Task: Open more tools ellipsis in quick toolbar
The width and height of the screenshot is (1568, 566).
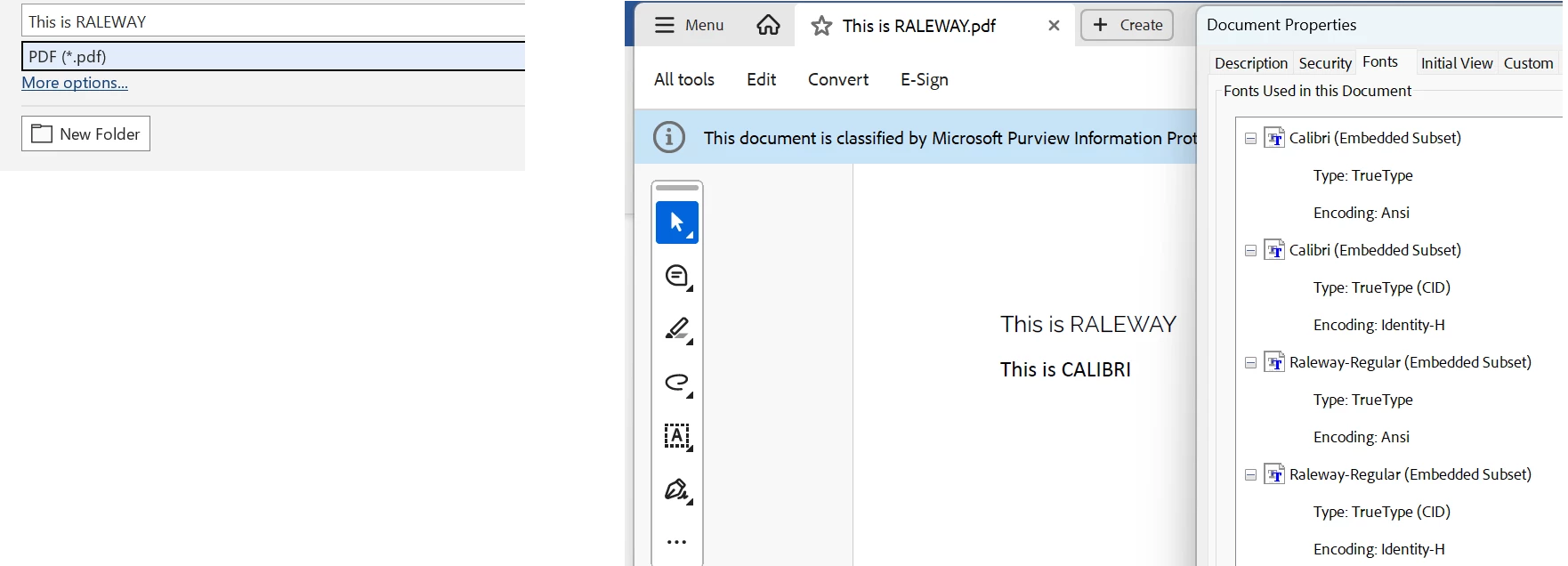Action: tap(677, 542)
